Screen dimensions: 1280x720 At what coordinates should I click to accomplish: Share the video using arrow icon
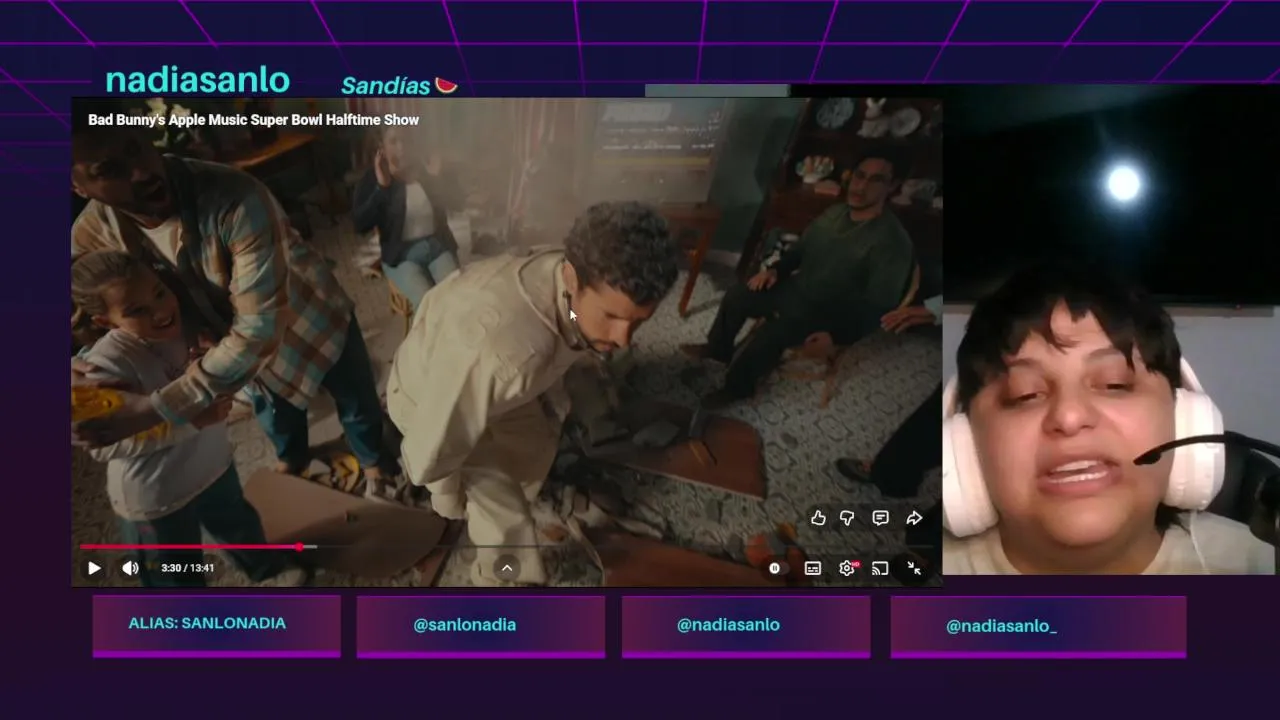point(914,518)
